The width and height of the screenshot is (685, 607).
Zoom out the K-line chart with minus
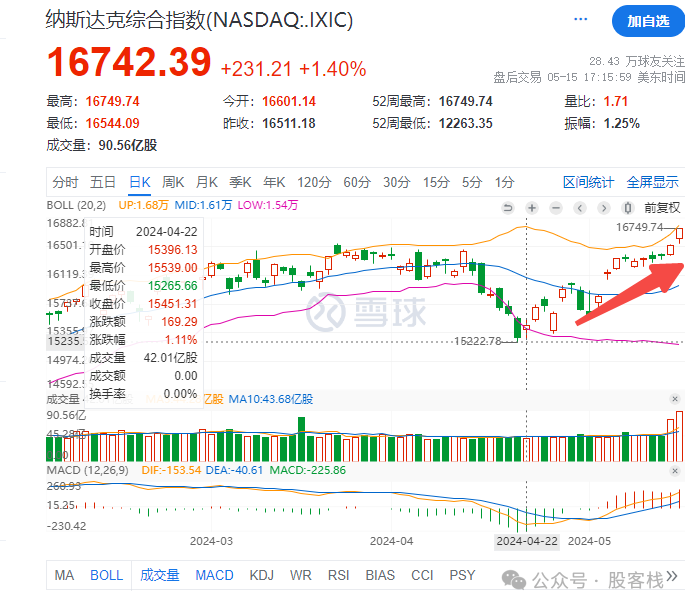[556, 208]
